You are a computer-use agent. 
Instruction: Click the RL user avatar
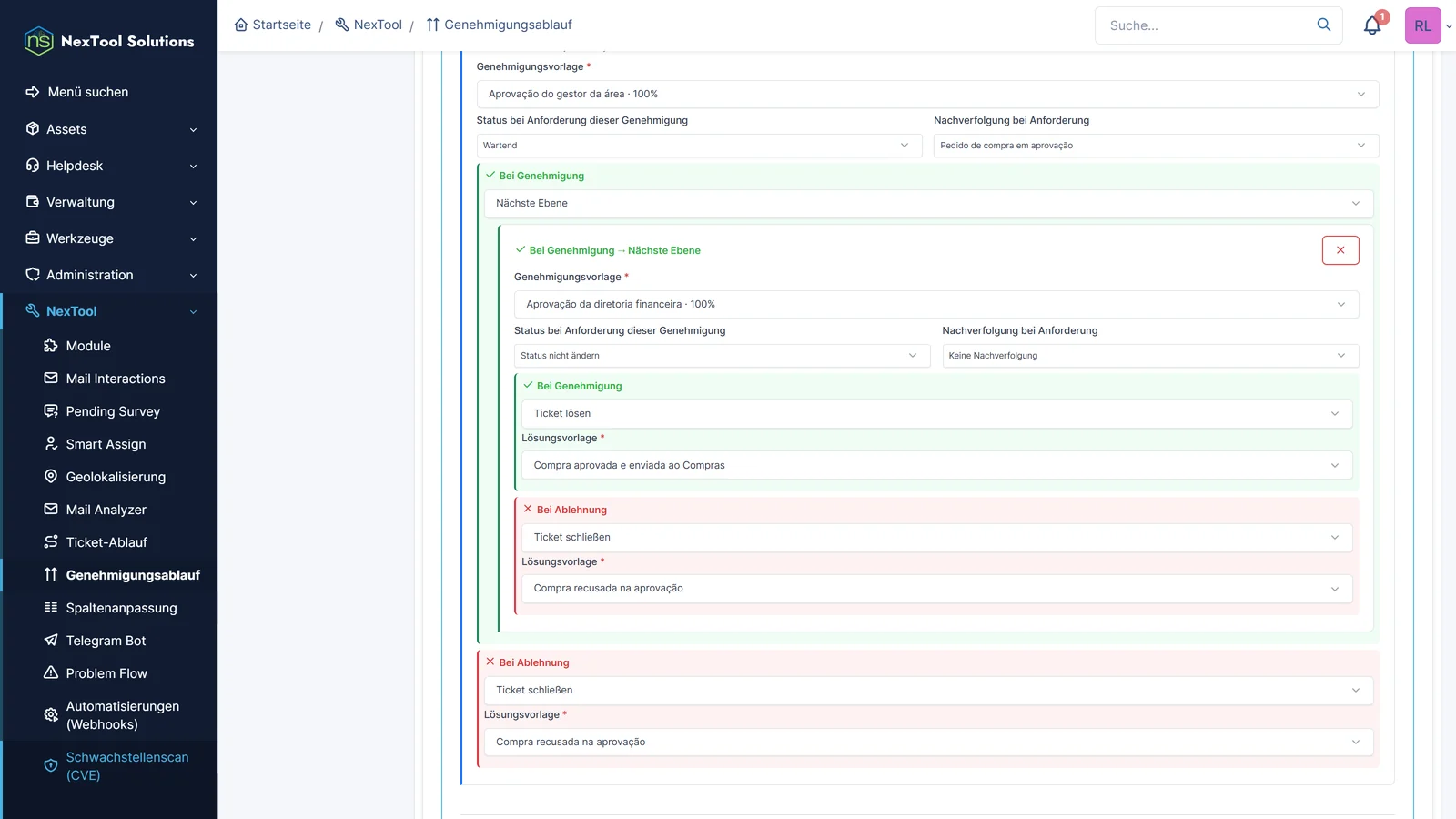(x=1422, y=25)
